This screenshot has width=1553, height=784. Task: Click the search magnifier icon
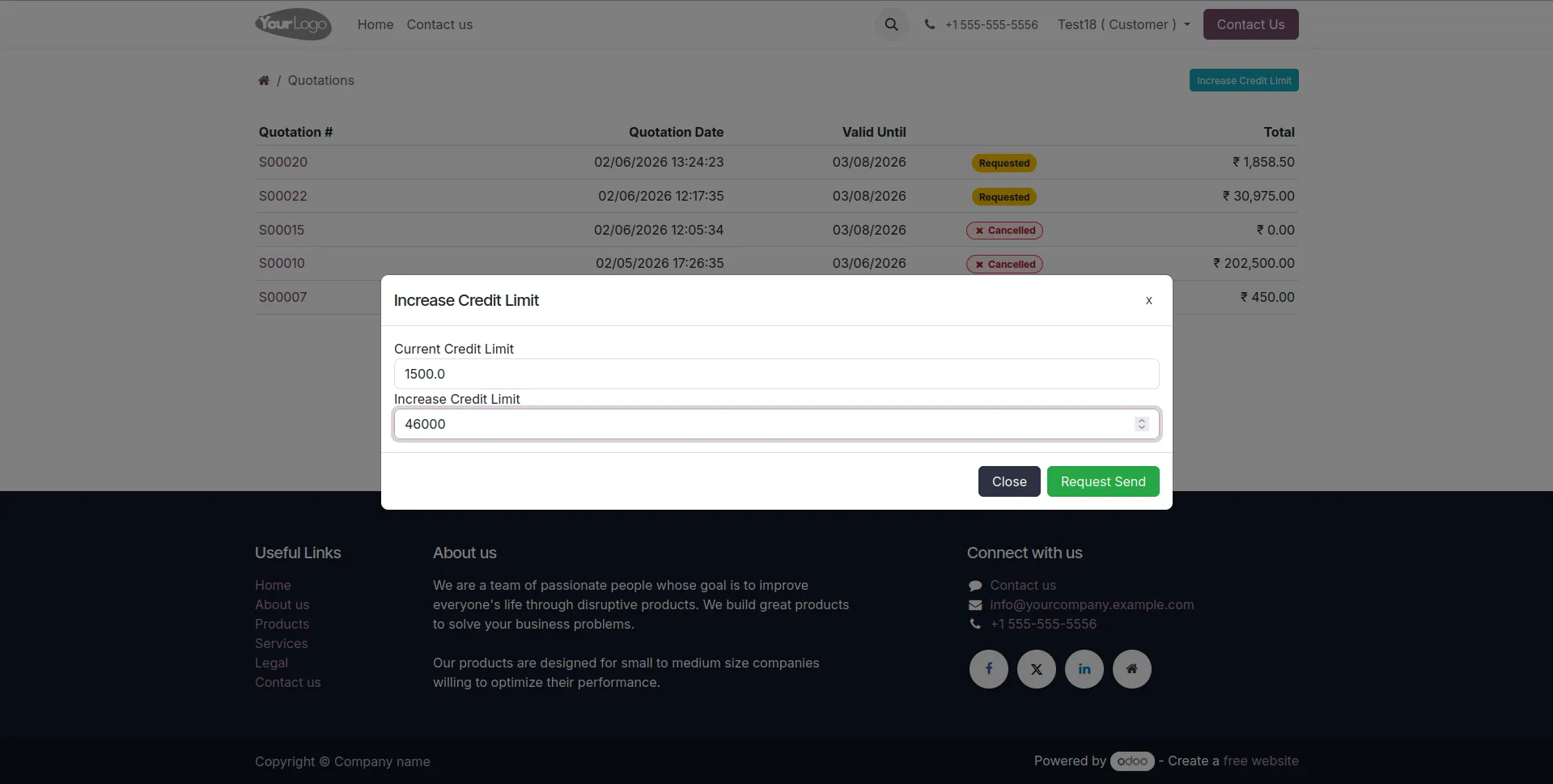point(891,24)
